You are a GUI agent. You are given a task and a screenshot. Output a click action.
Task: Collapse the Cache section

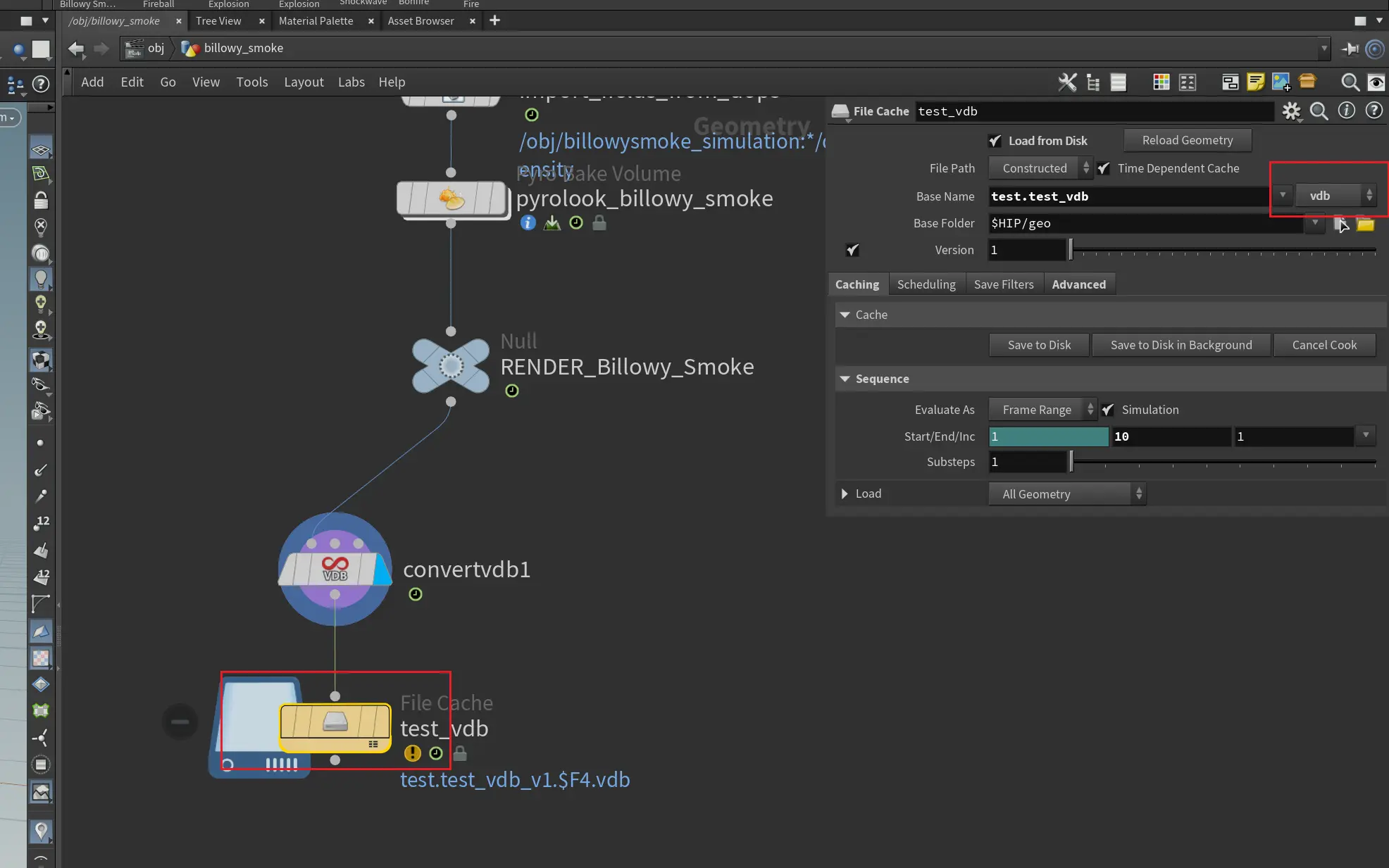pos(844,315)
